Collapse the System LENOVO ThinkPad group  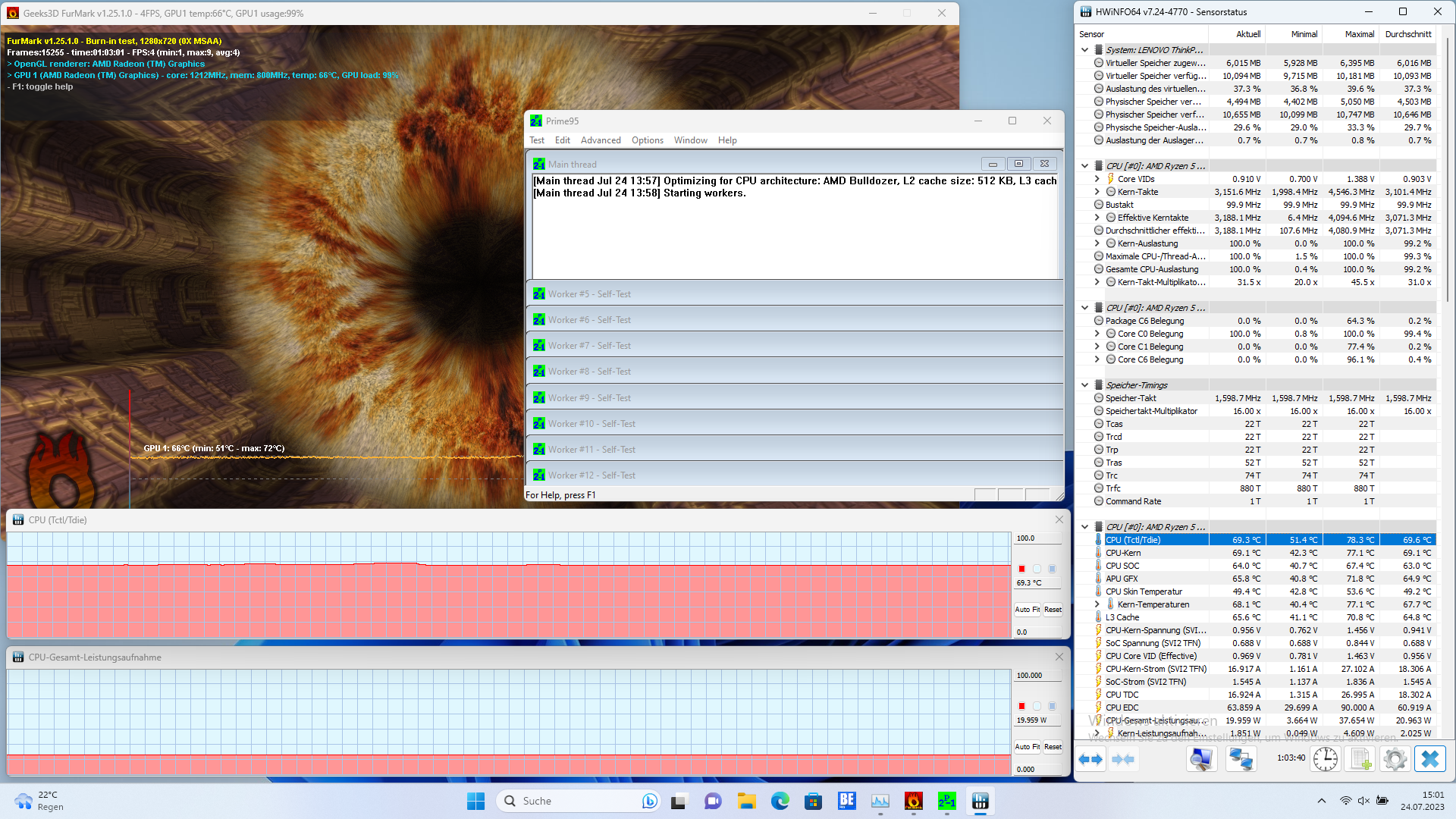(1084, 50)
